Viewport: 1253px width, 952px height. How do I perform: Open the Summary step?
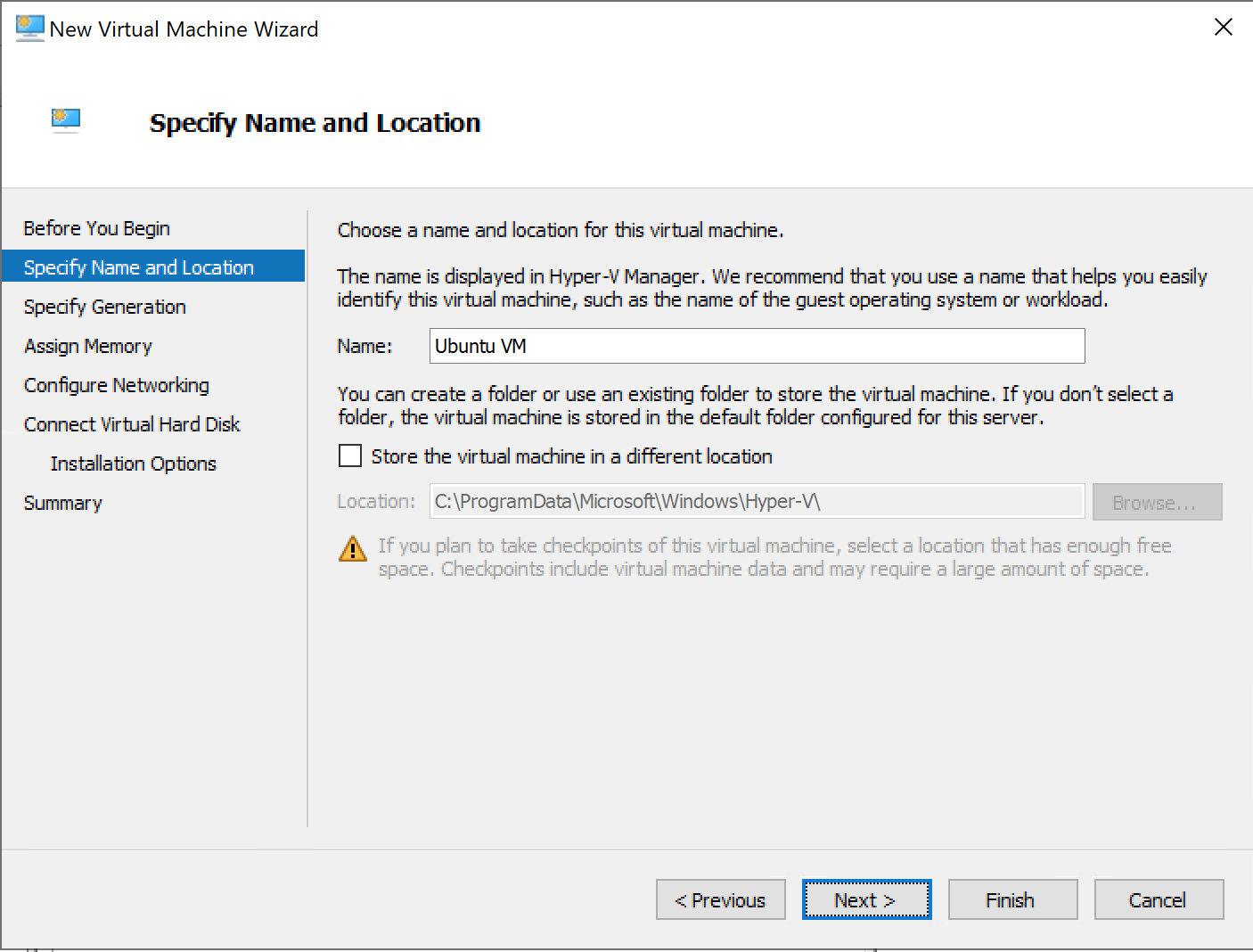pyautogui.click(x=63, y=503)
